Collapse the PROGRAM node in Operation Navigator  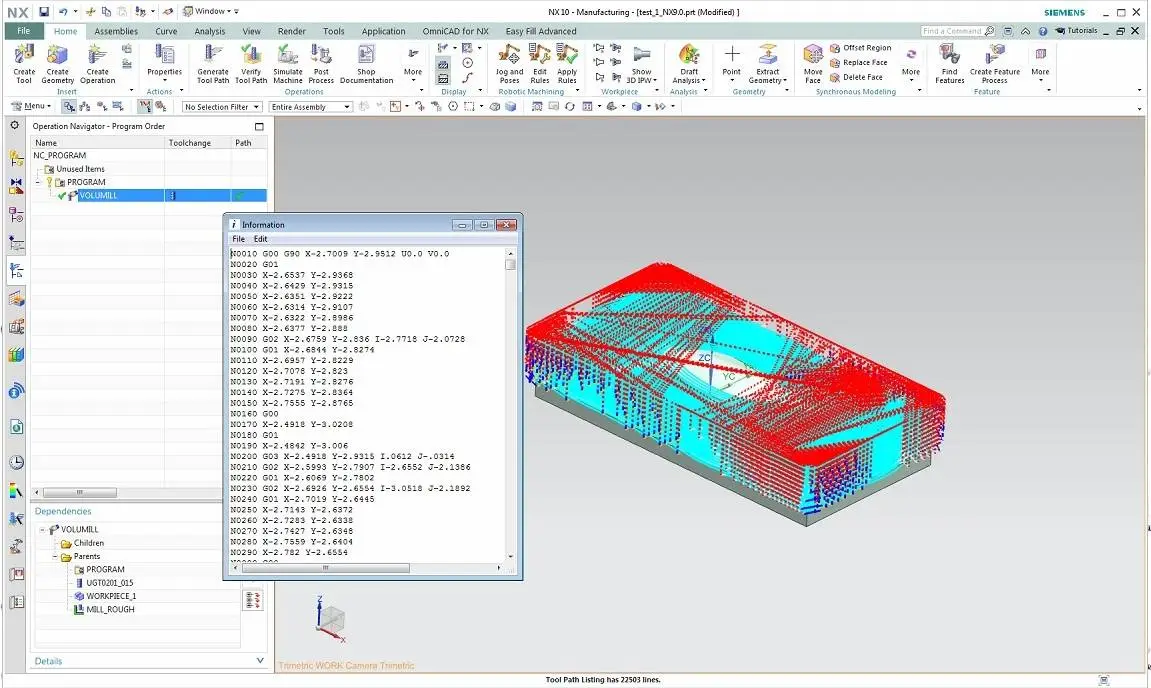(39, 182)
